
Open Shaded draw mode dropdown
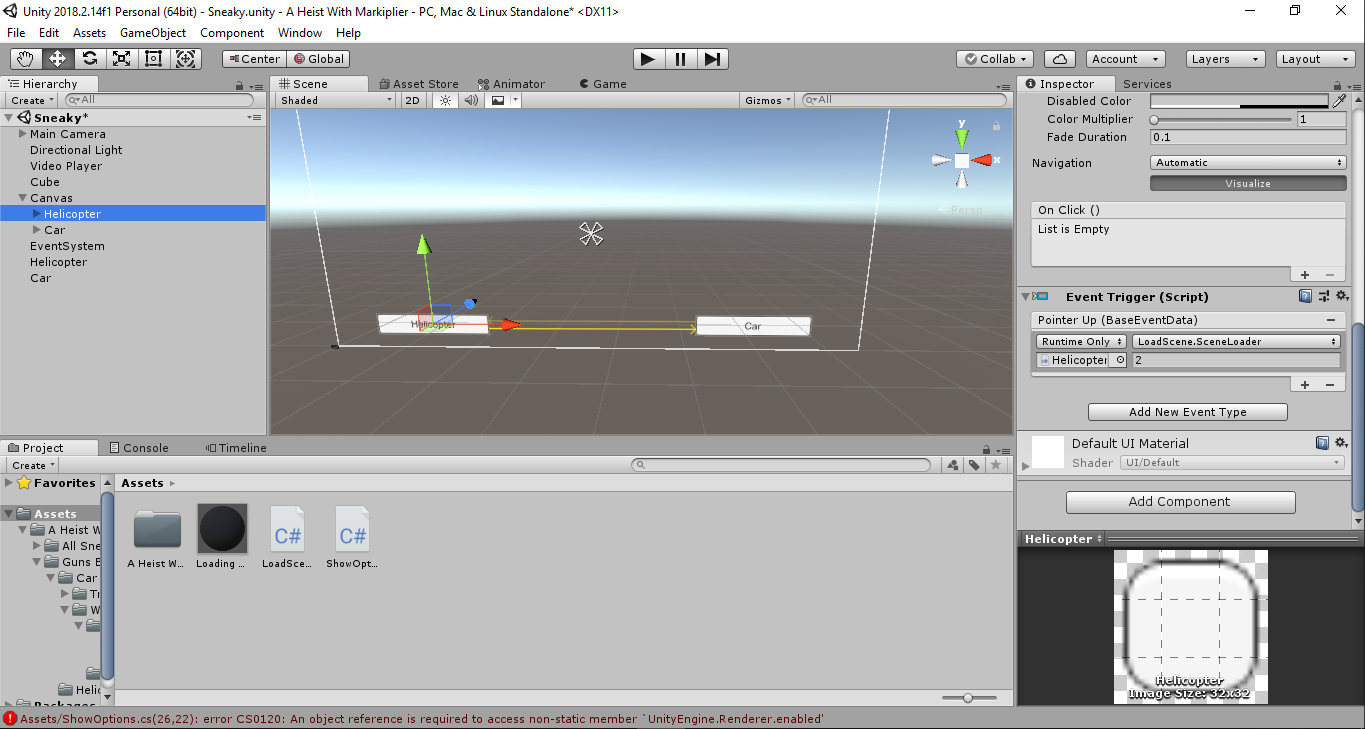tap(336, 100)
